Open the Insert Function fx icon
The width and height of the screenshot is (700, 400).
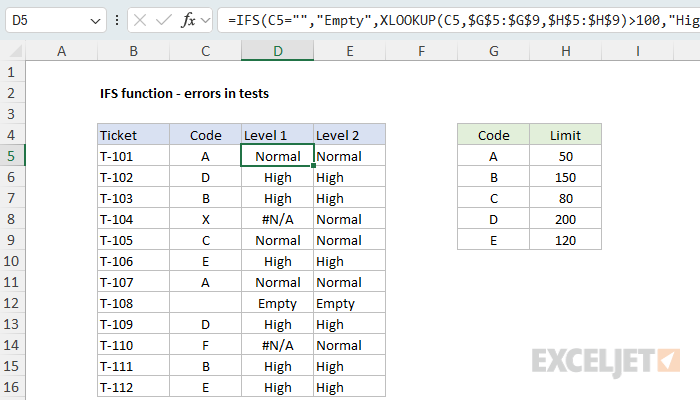coord(188,20)
